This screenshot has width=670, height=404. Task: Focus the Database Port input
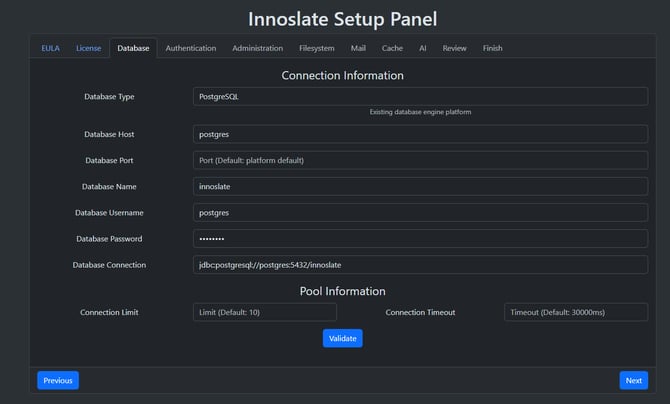click(420, 160)
